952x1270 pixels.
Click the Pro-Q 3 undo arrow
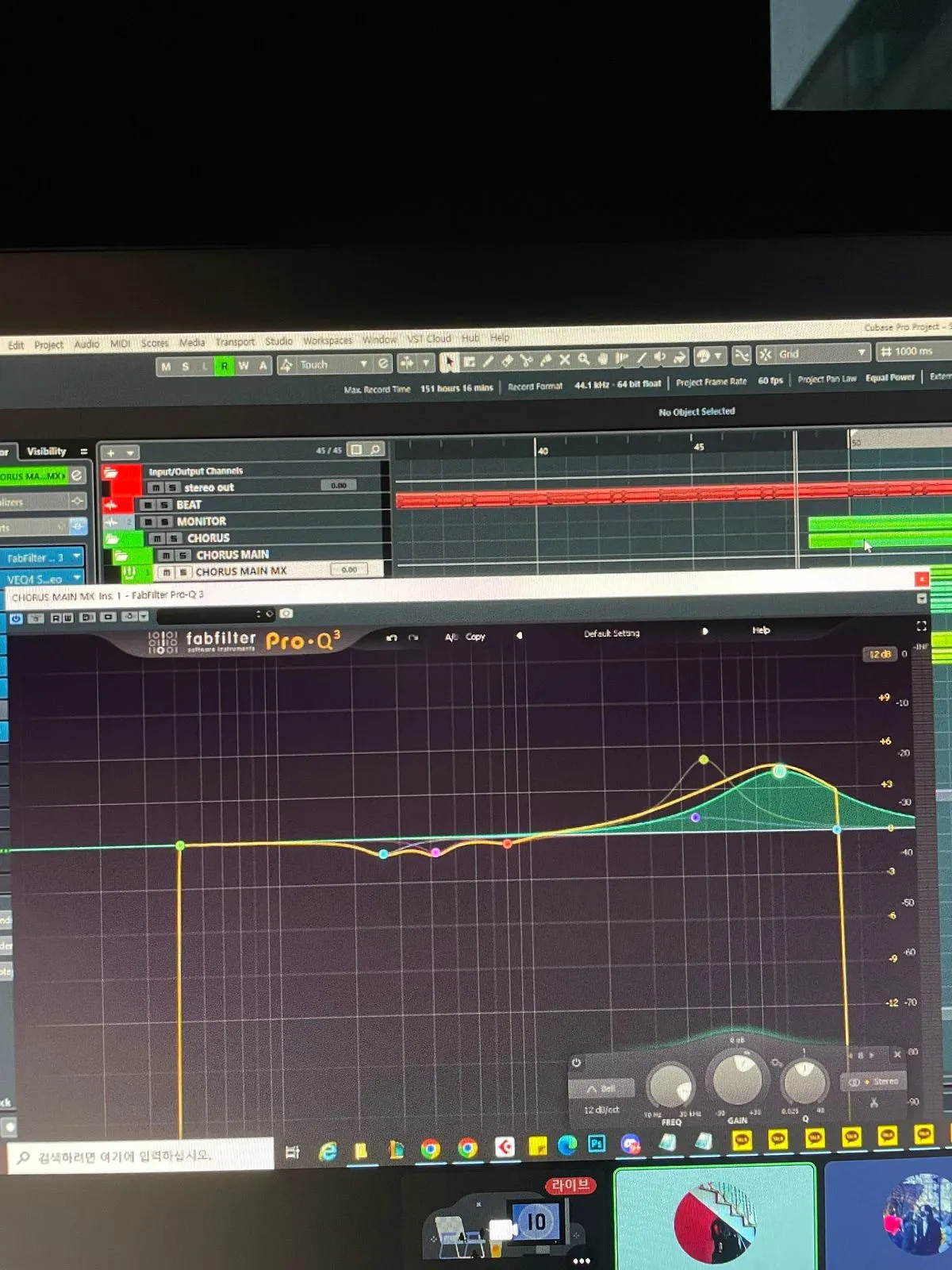coord(391,637)
